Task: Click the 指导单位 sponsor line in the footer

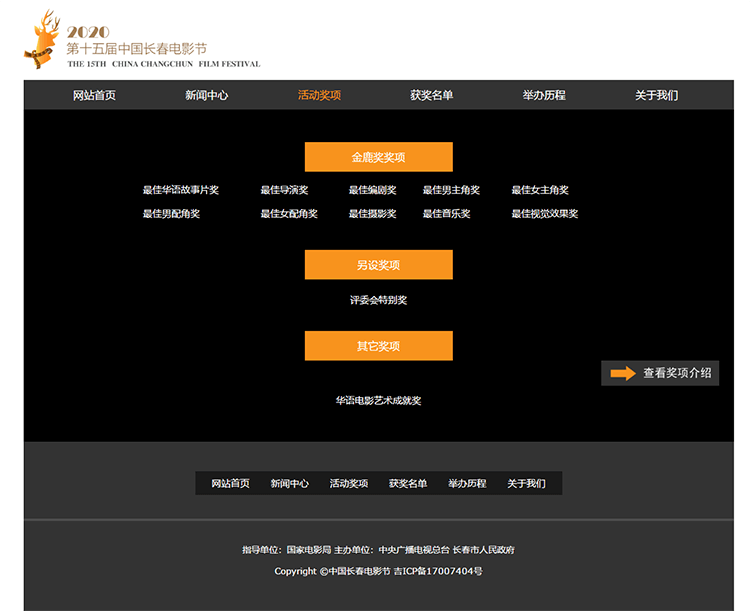Action: click(x=378, y=550)
